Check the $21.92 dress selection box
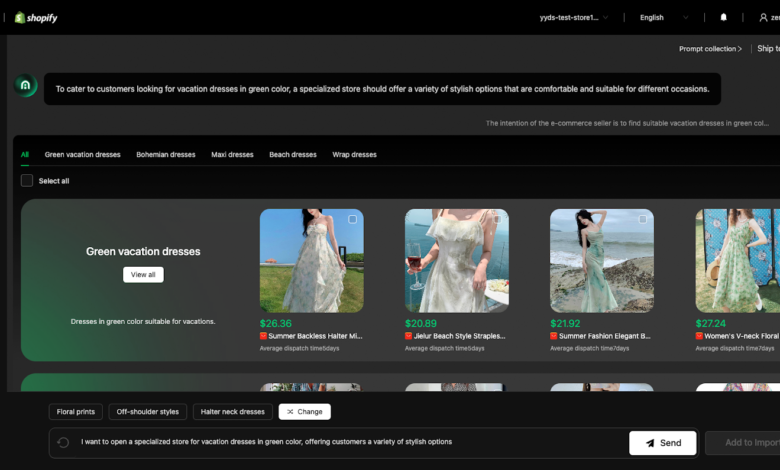This screenshot has height=470, width=780. [x=642, y=219]
